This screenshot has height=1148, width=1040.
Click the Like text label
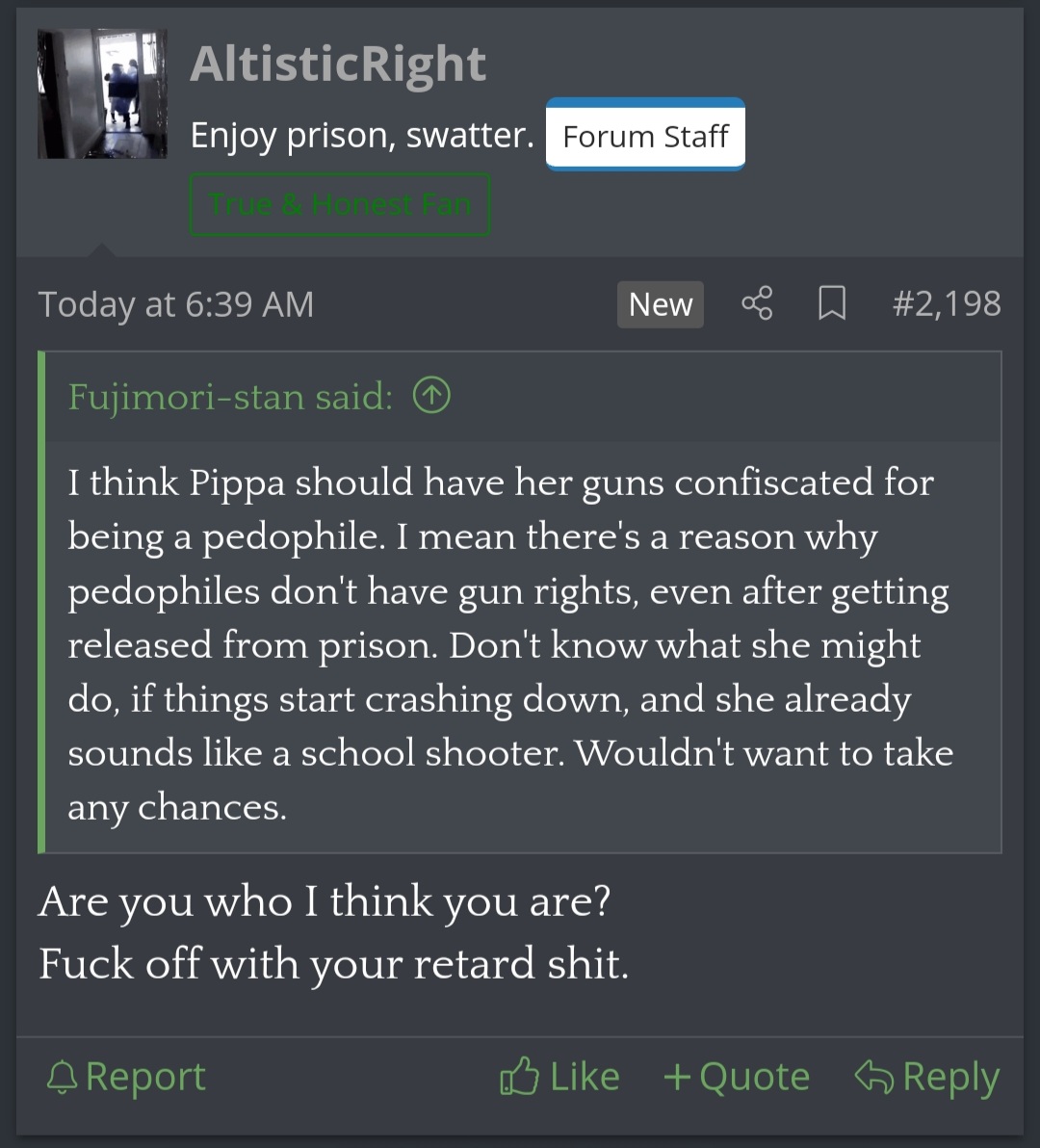tap(585, 1077)
